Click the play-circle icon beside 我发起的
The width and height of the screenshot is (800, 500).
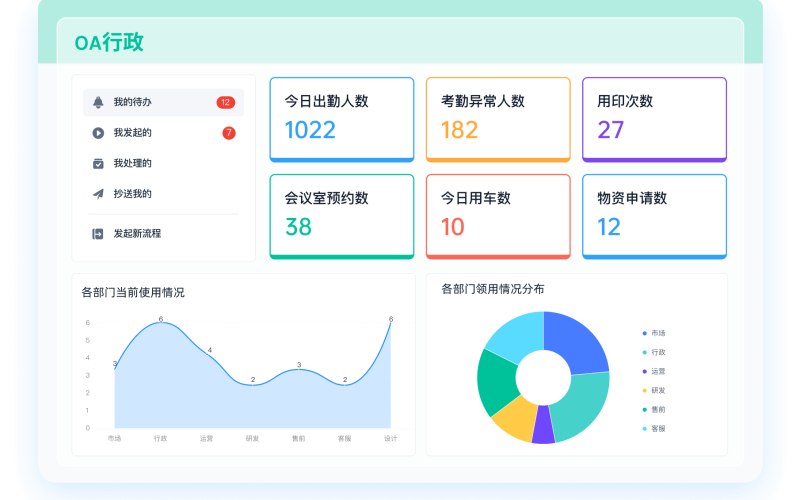click(x=98, y=133)
